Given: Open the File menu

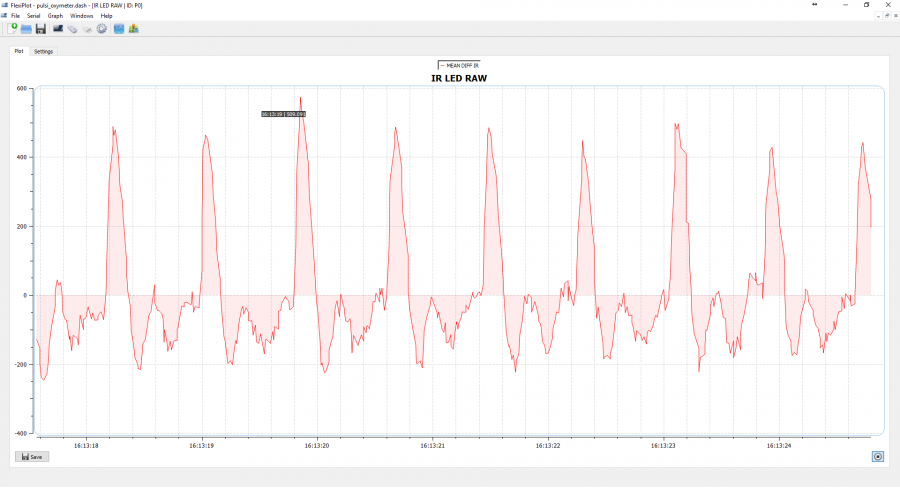Looking at the screenshot, I should (15, 16).
